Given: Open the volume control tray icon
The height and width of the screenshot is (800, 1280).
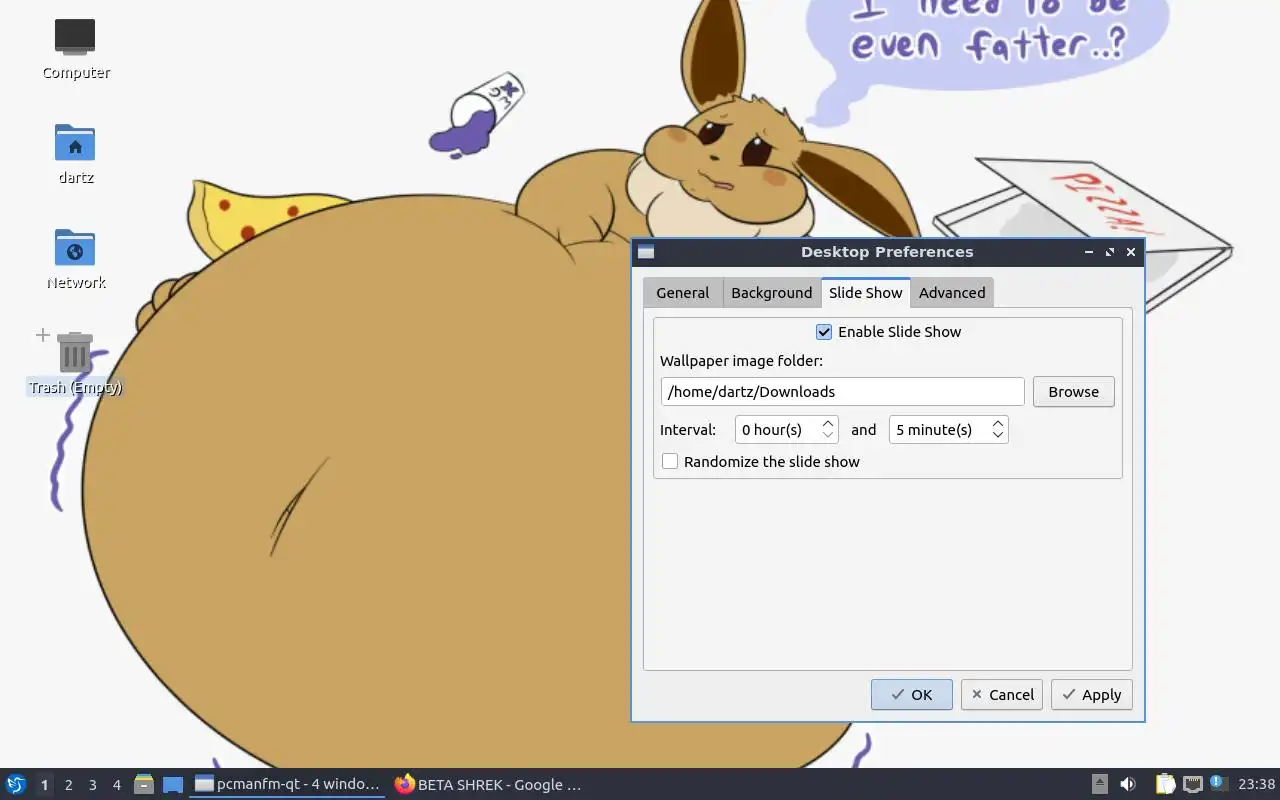Looking at the screenshot, I should (x=1128, y=784).
